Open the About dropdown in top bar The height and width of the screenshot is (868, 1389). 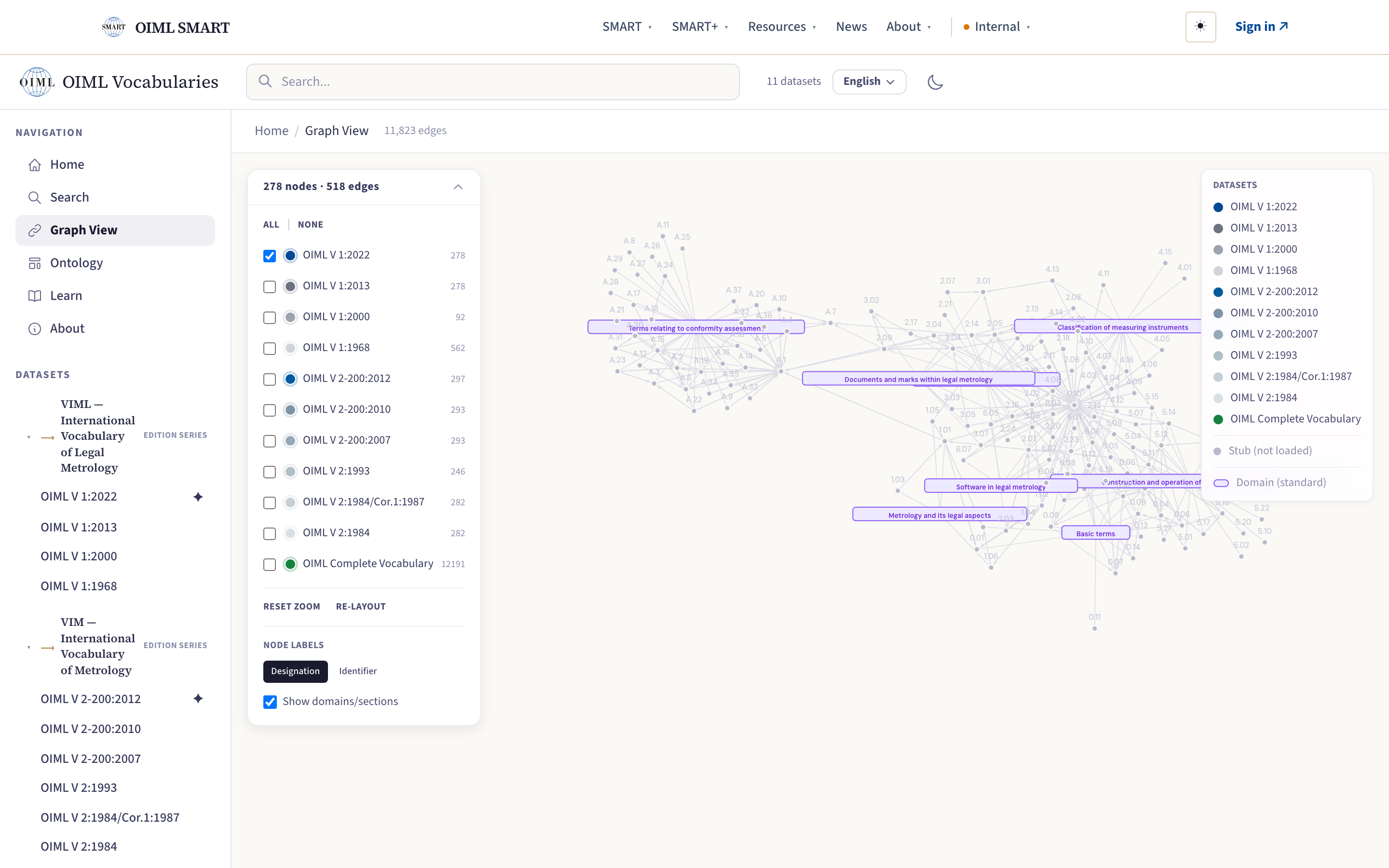pos(909,27)
